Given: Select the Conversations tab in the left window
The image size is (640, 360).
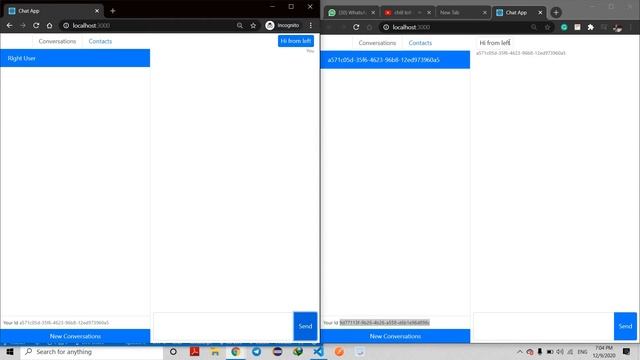Looking at the screenshot, I should tap(57, 41).
